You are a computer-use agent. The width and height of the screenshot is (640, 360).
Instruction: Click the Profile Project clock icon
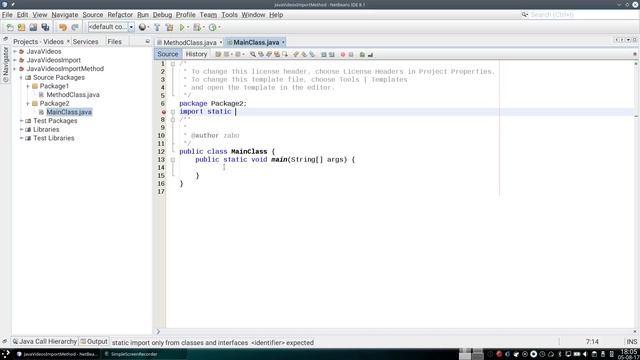pyautogui.click(x=212, y=27)
